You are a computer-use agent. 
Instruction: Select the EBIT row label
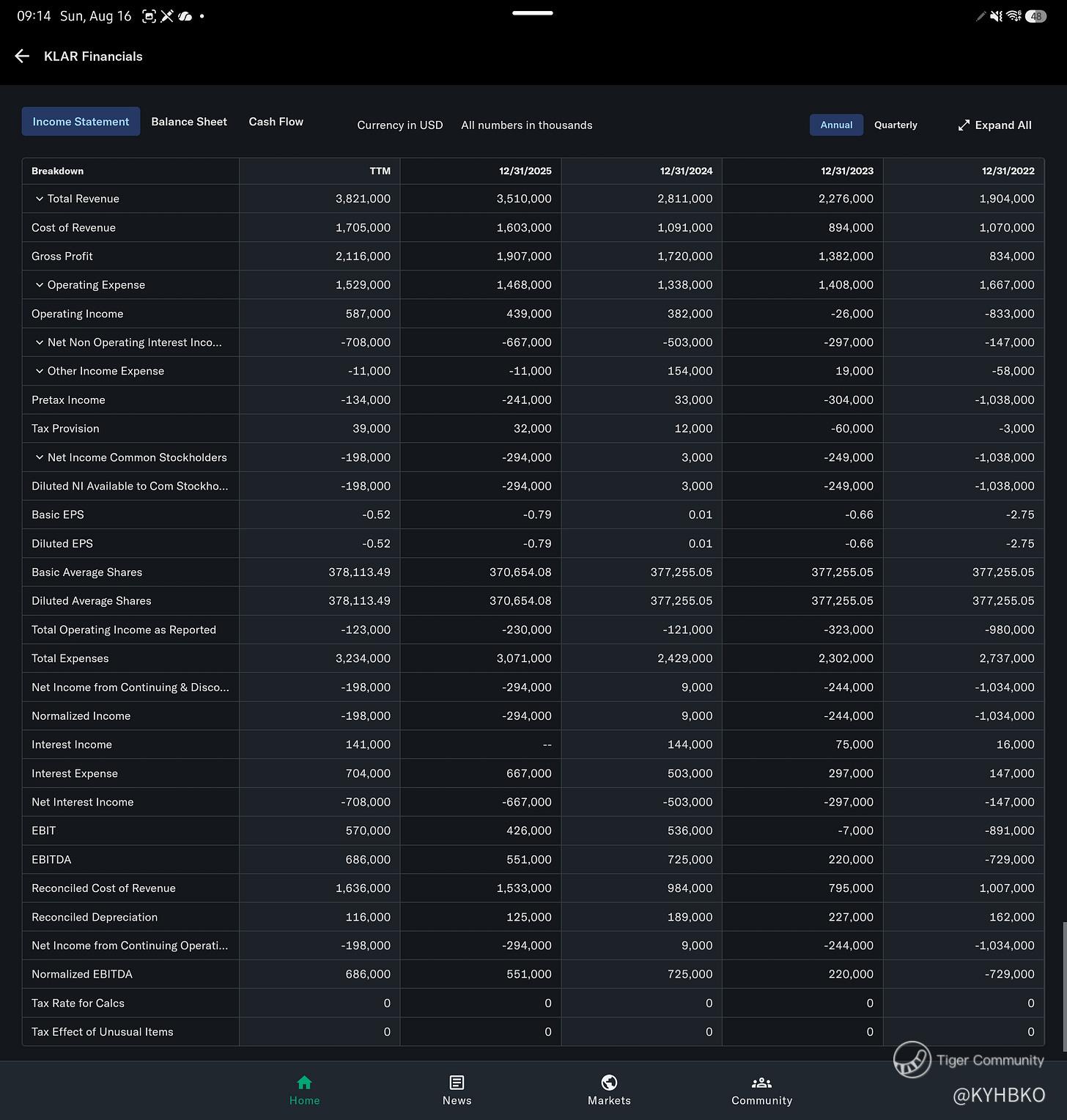tap(43, 830)
